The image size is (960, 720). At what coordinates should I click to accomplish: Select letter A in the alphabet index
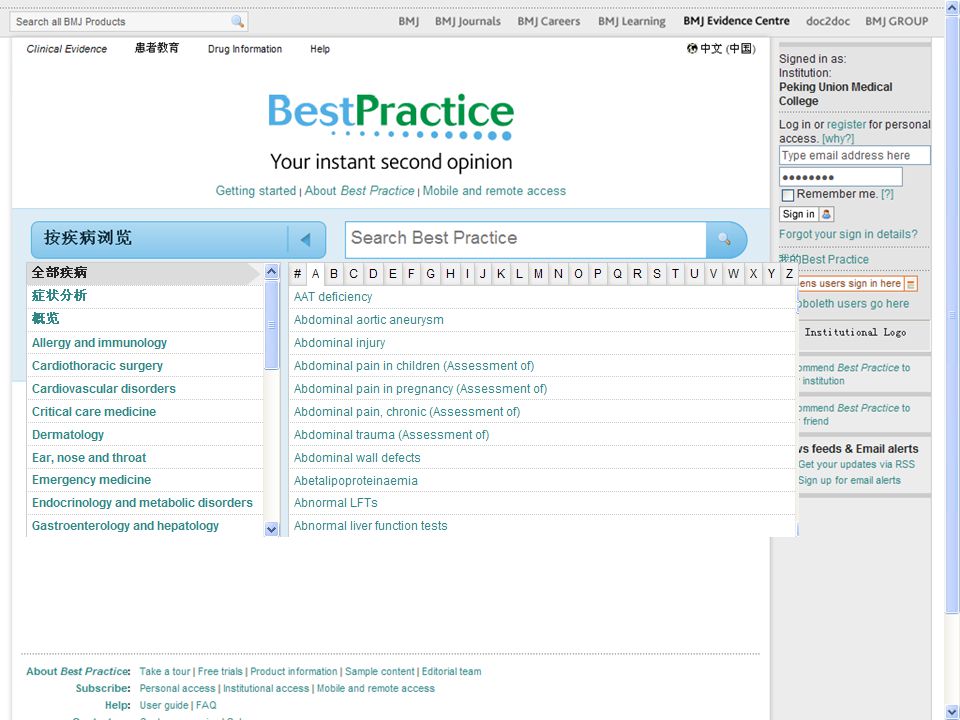pyautogui.click(x=315, y=274)
